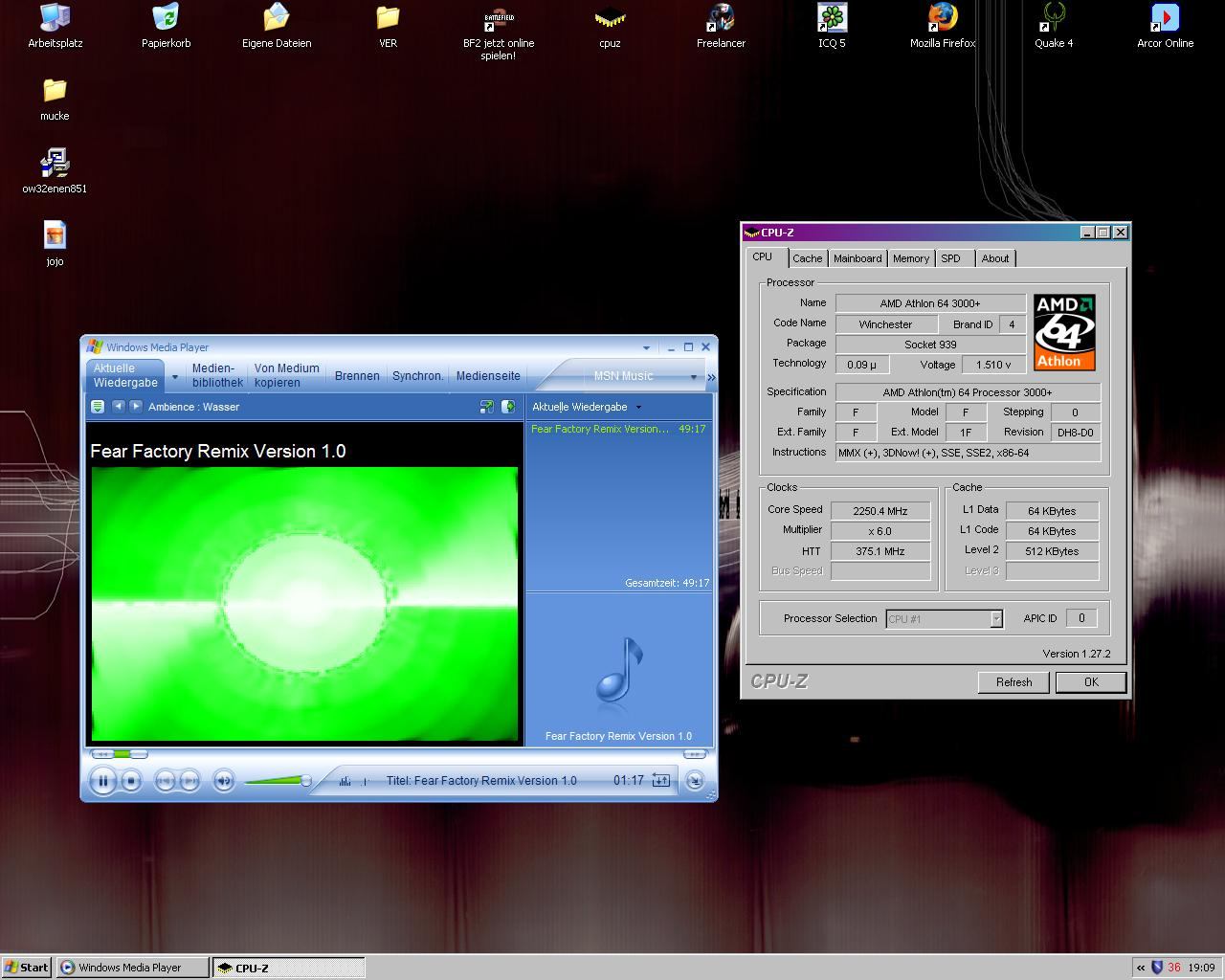Open the Von Medium kopieren tab
This screenshot has height=980, width=1225.
pos(286,375)
